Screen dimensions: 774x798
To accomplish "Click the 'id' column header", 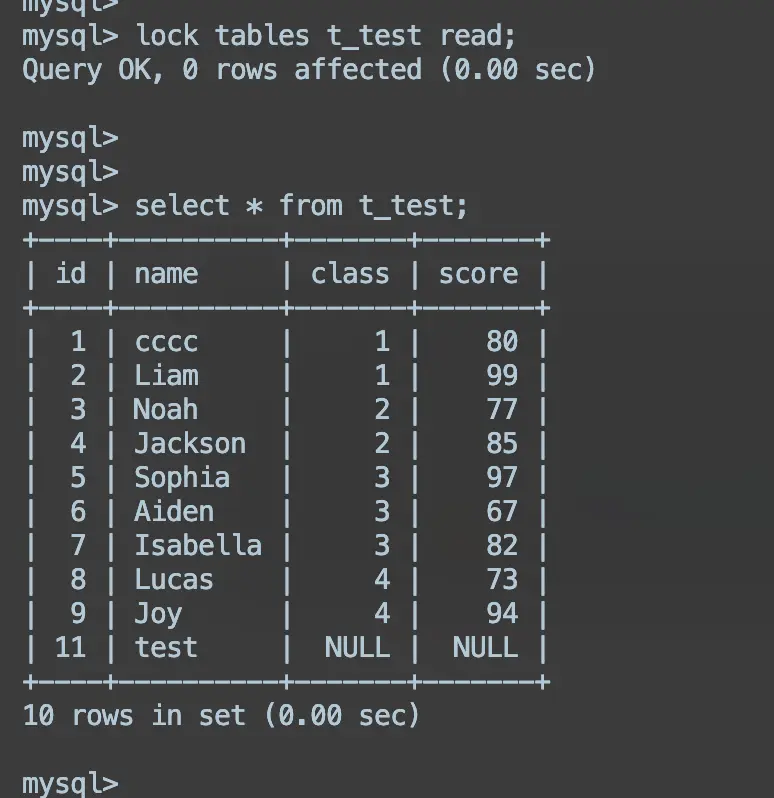I will click(71, 274).
